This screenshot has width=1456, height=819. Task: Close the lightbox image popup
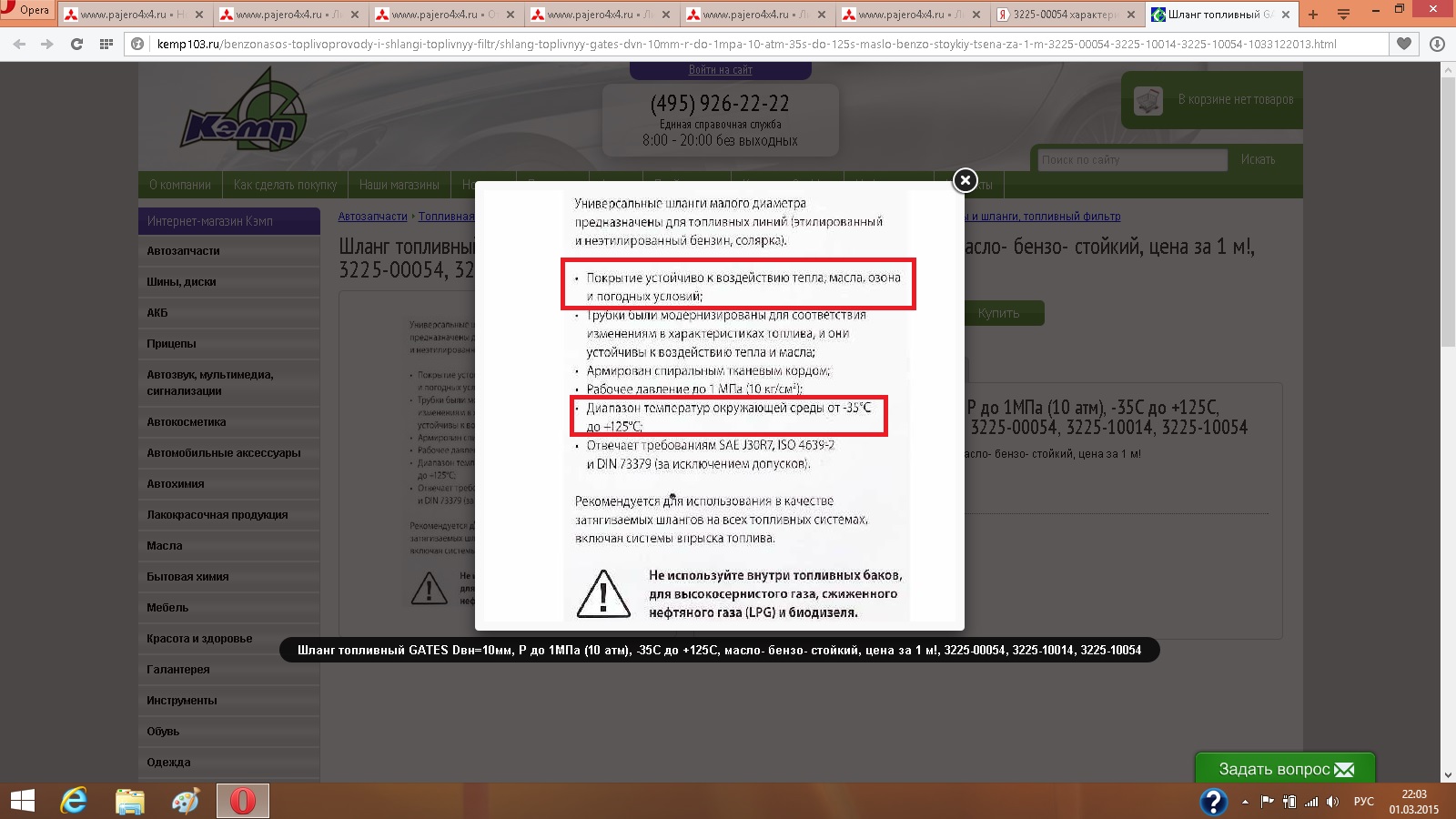(966, 180)
